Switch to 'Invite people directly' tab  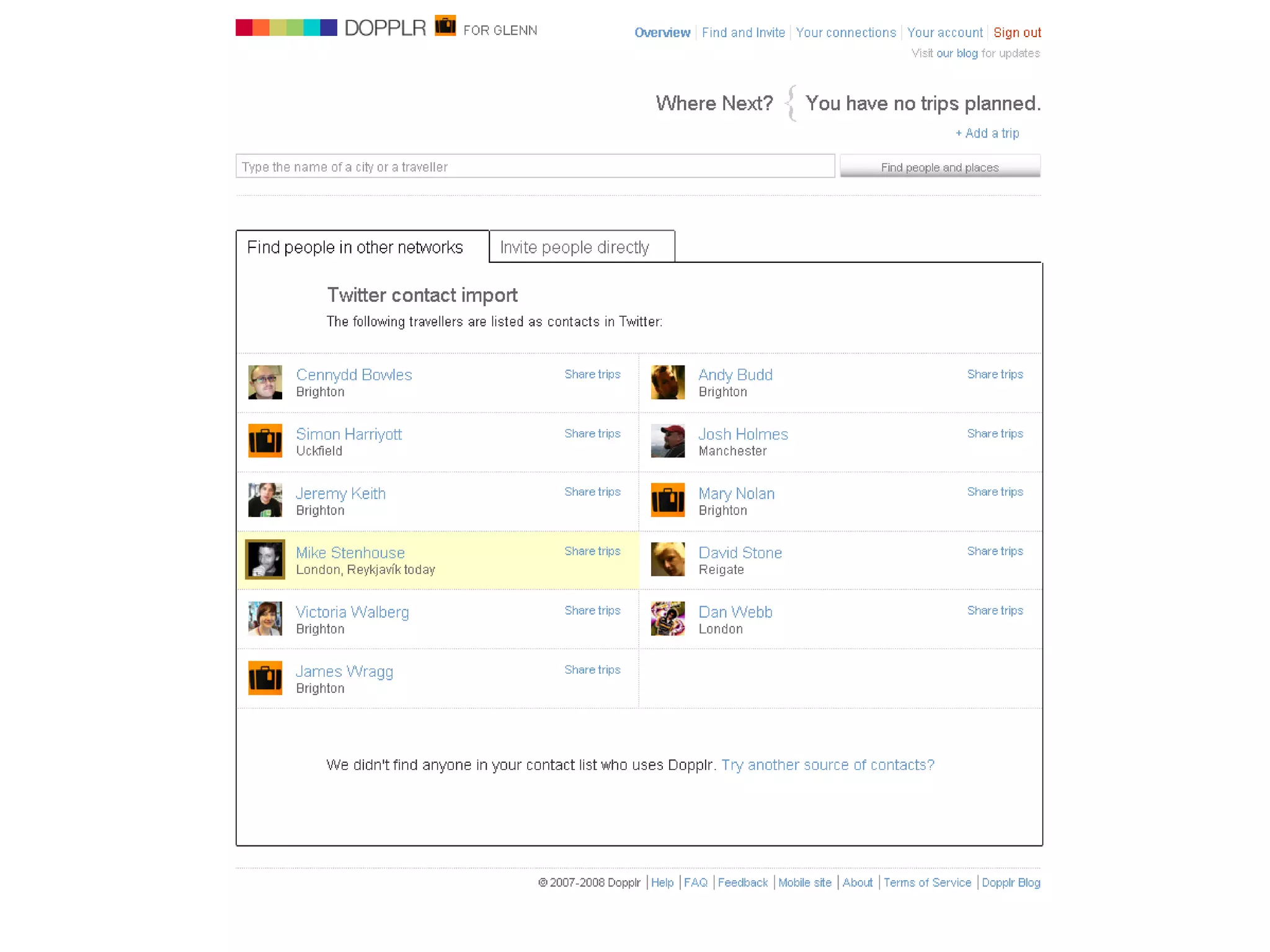(582, 247)
